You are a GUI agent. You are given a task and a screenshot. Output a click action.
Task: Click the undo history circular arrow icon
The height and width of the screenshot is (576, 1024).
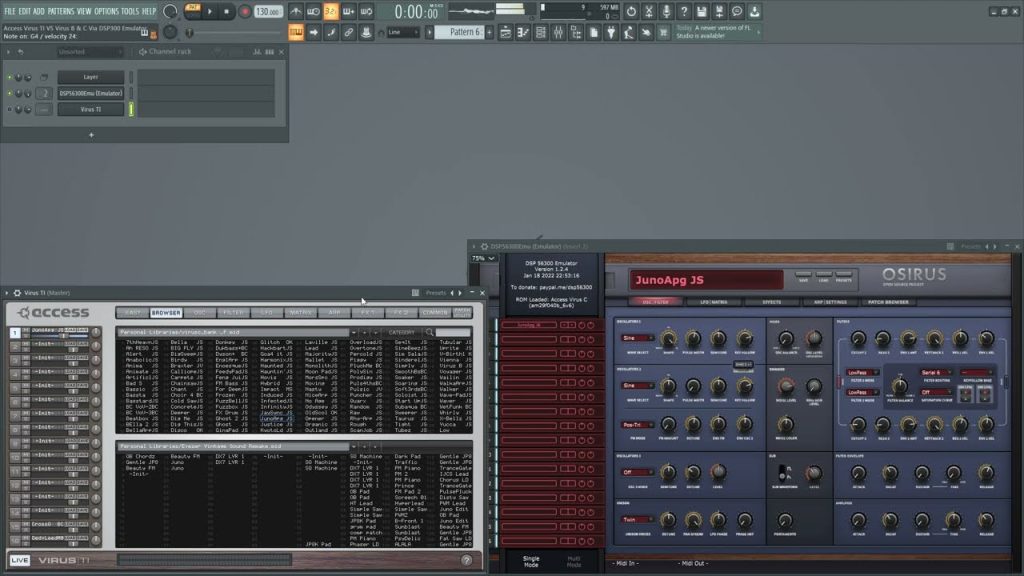point(631,12)
